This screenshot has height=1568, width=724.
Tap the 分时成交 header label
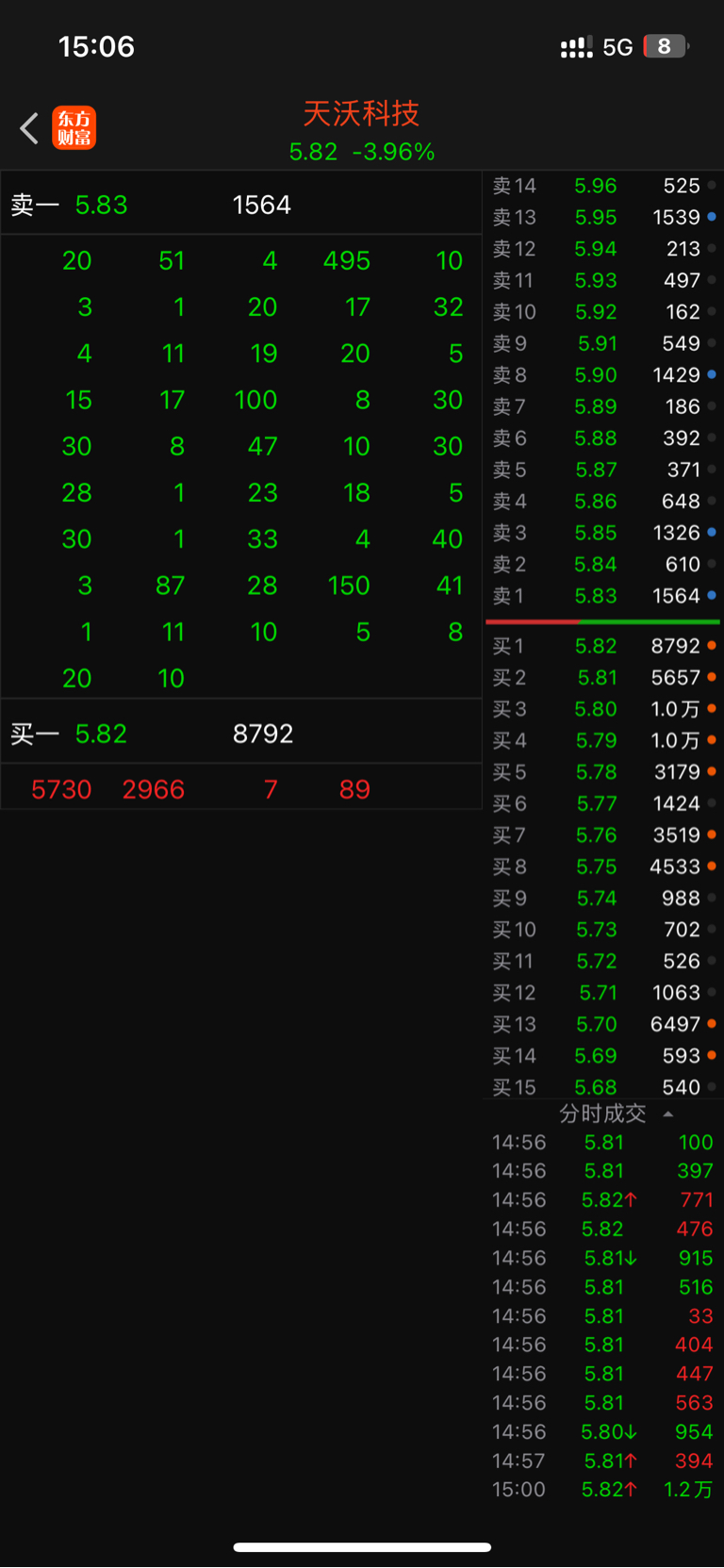602,1114
